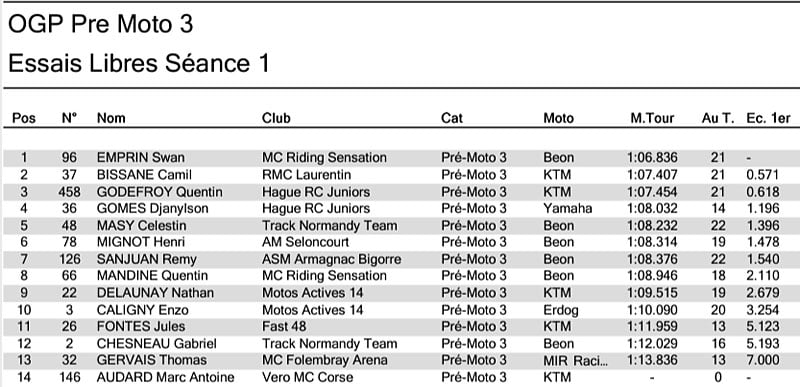This screenshot has width=800, height=387.
Task: Select the Nom column header
Action: 111,118
